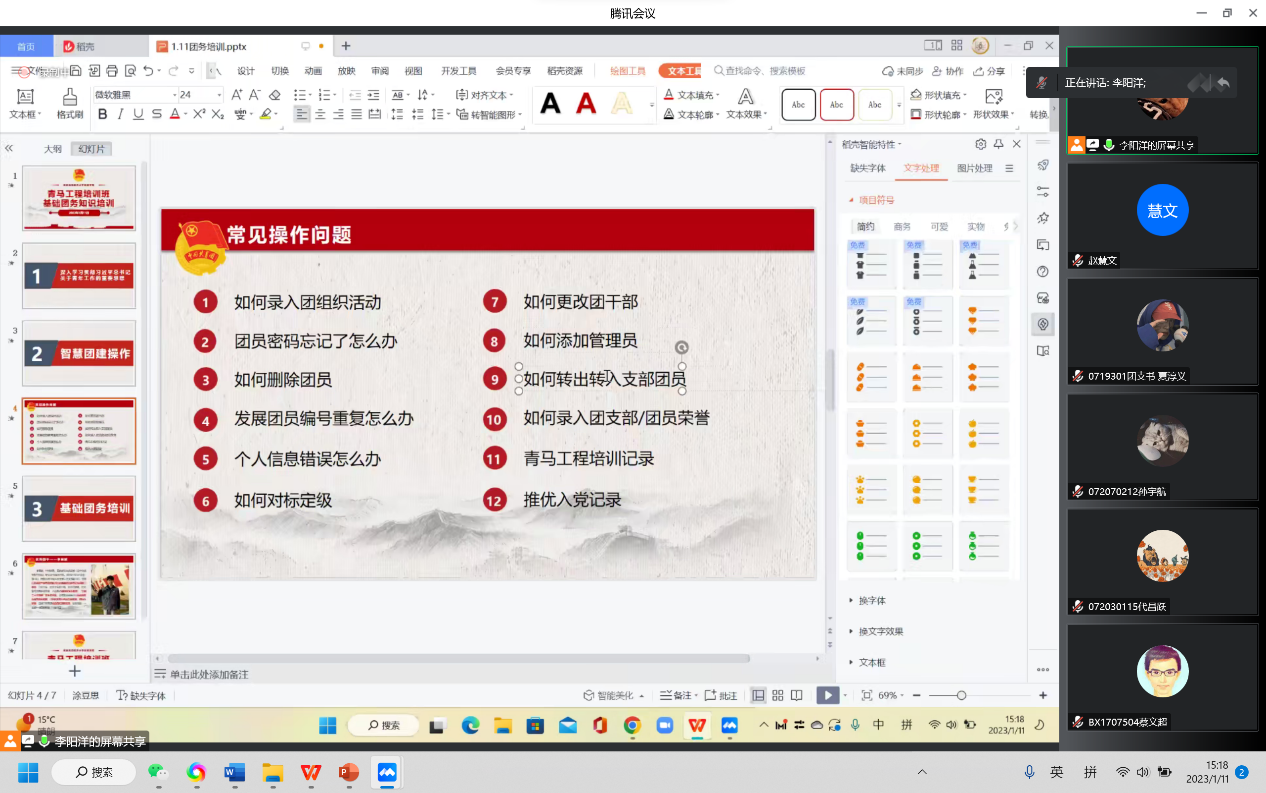Select the slide 3 基础团务培训 thumbnail

click(79, 508)
